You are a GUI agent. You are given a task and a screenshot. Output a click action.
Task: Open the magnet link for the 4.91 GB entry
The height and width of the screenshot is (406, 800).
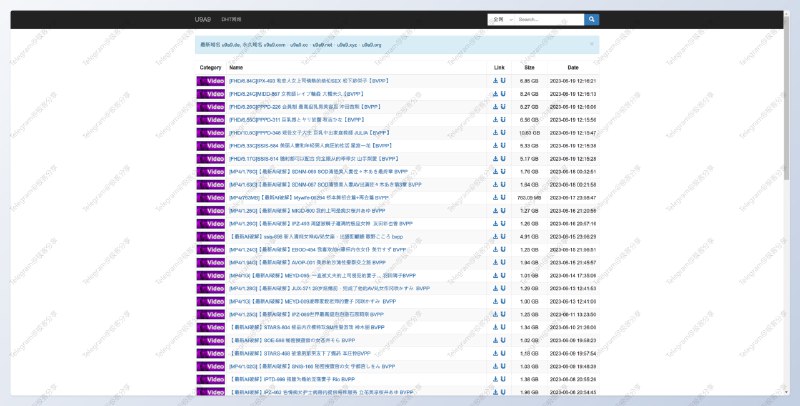pos(503,236)
